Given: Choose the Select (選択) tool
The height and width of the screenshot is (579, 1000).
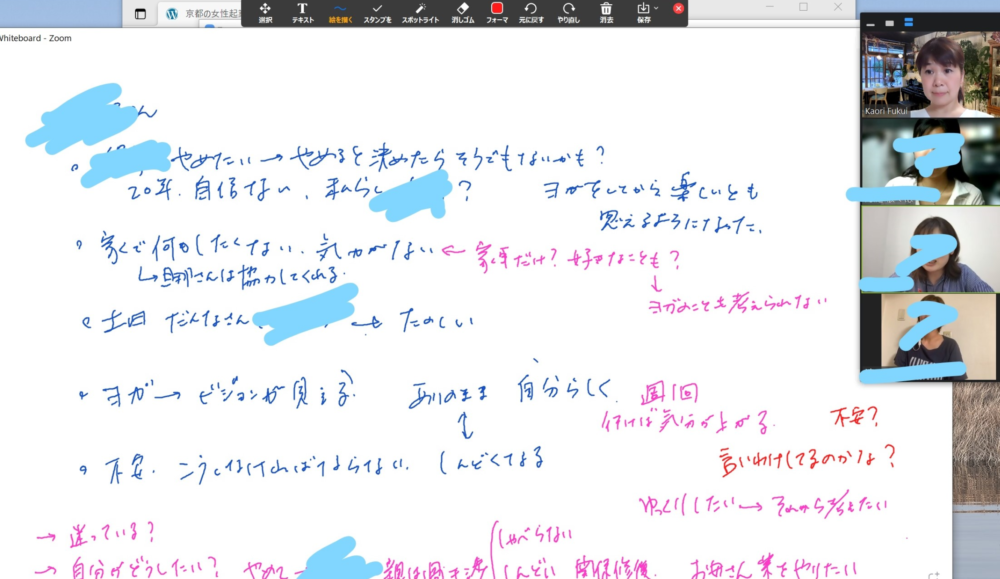Looking at the screenshot, I should click(x=265, y=12).
